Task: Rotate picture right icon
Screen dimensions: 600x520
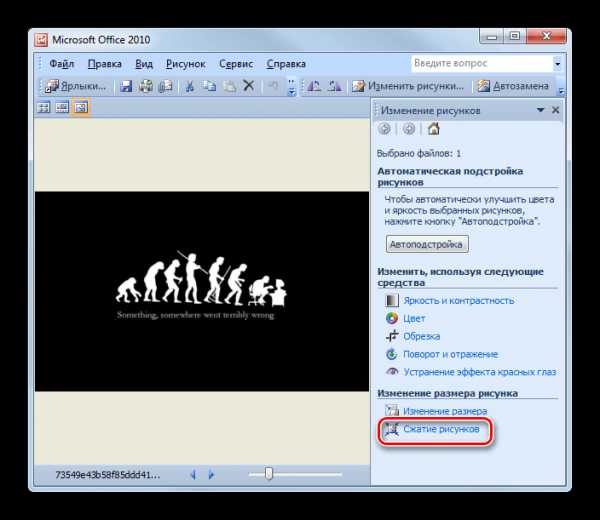Action: click(x=334, y=86)
